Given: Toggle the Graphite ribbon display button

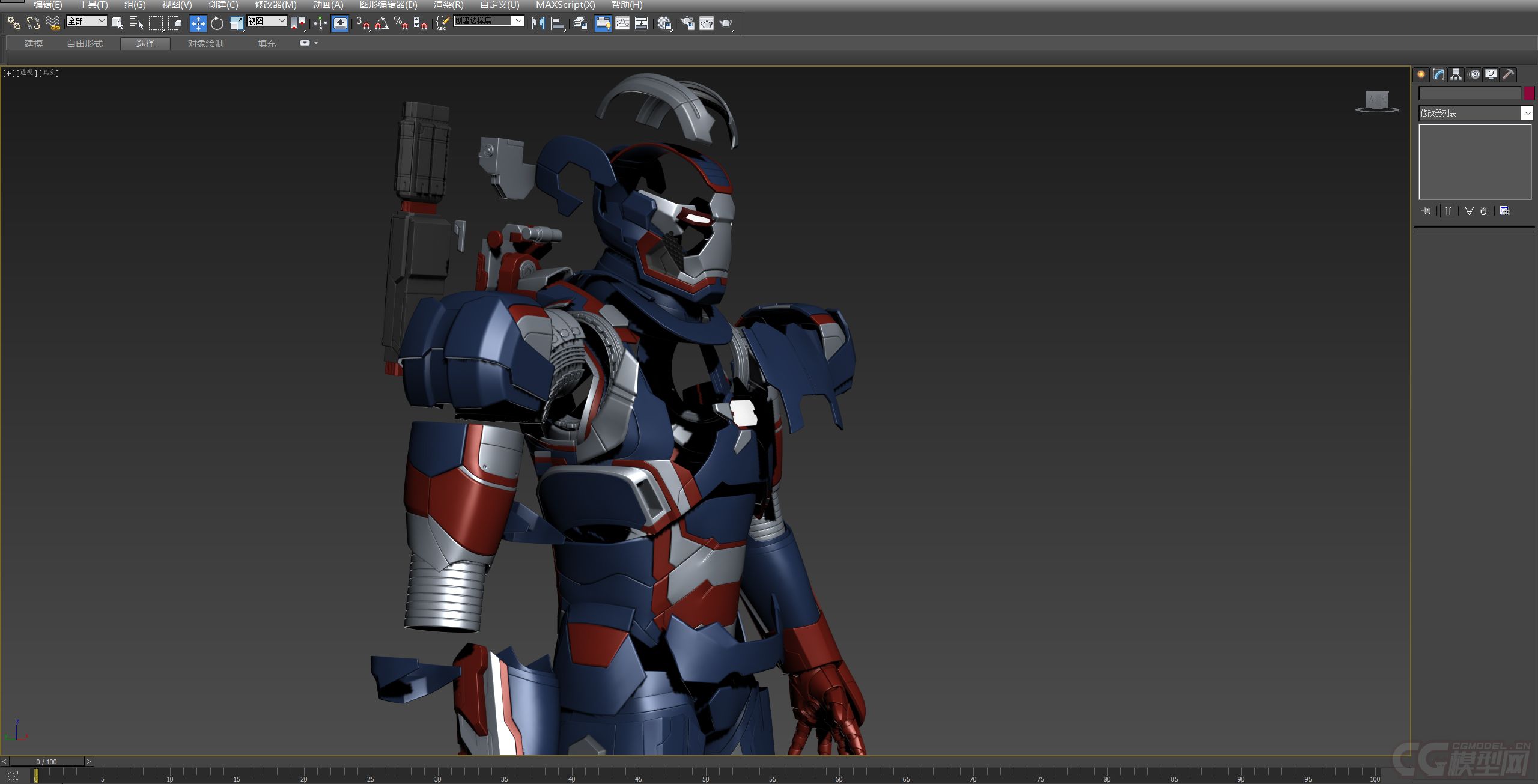Looking at the screenshot, I should coord(603,23).
